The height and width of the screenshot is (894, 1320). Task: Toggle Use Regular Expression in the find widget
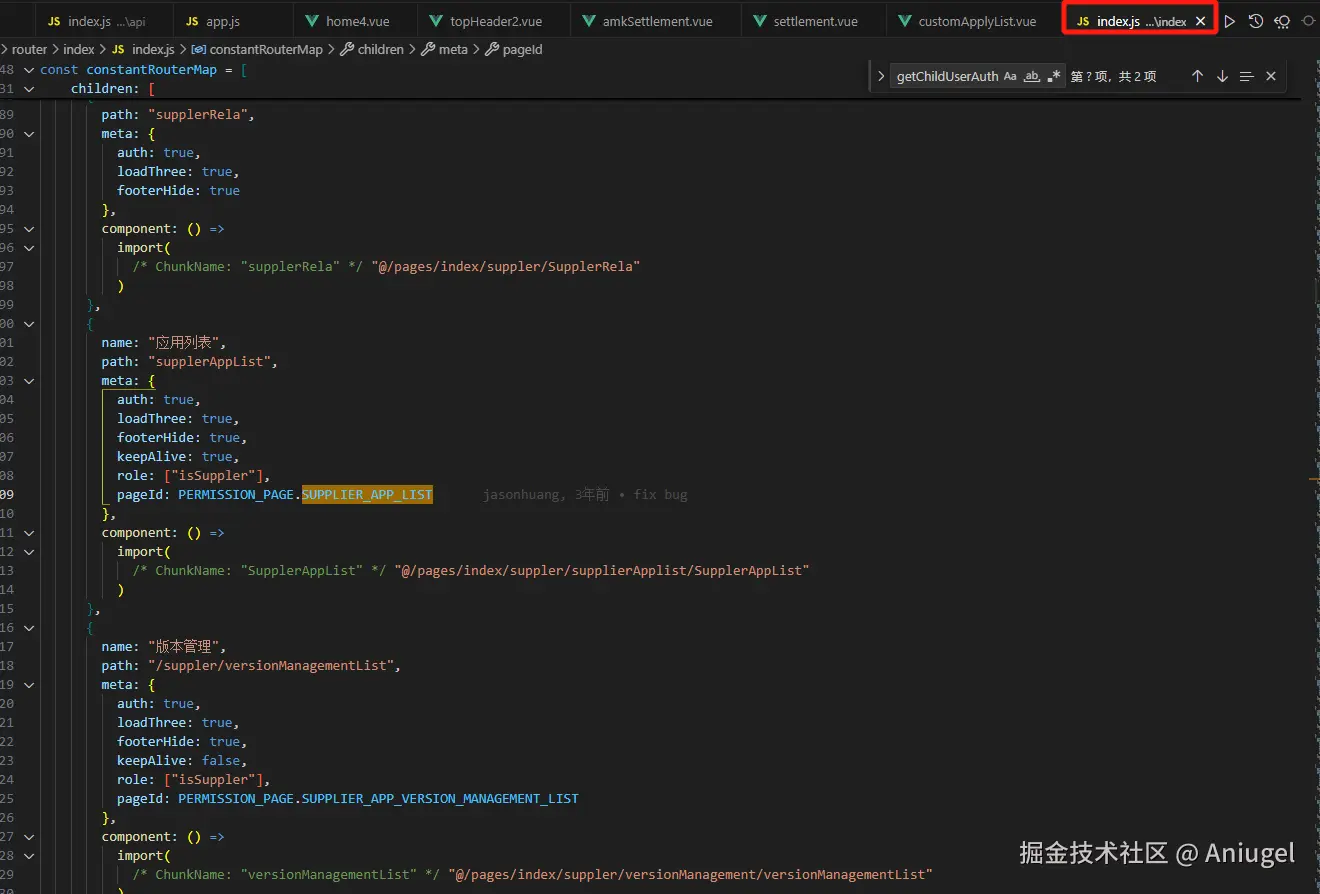click(1054, 76)
